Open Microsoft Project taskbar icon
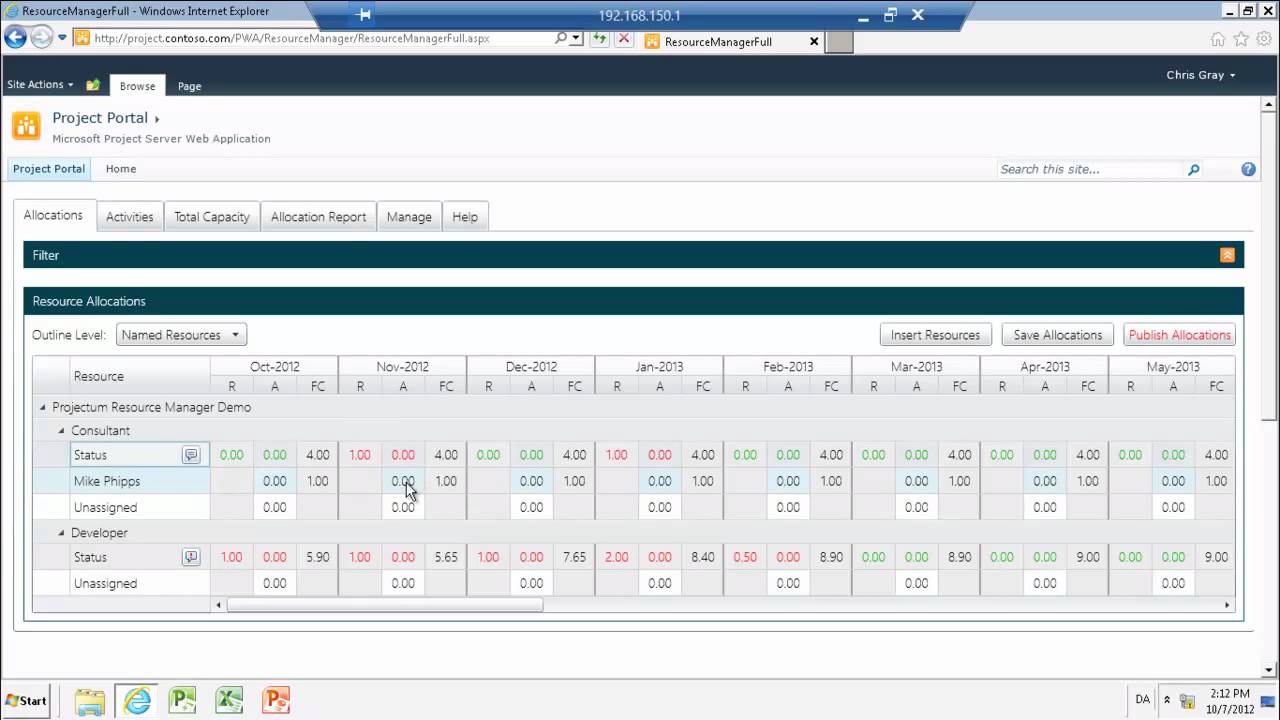Screen dimensions: 1280x720 click(183, 700)
